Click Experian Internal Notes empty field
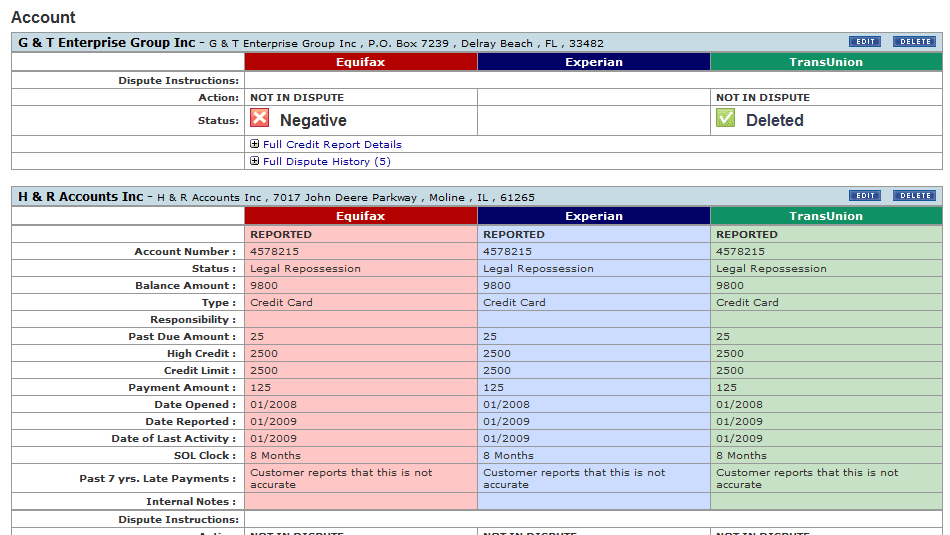Image resolution: width=950 pixels, height=535 pixels. point(594,501)
